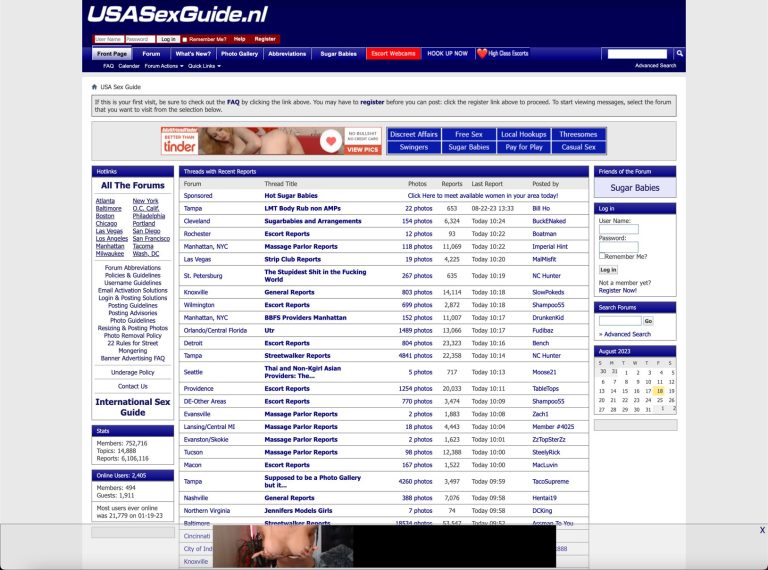Click the Calendar link in the sub navbar
768x570 pixels.
click(129, 66)
